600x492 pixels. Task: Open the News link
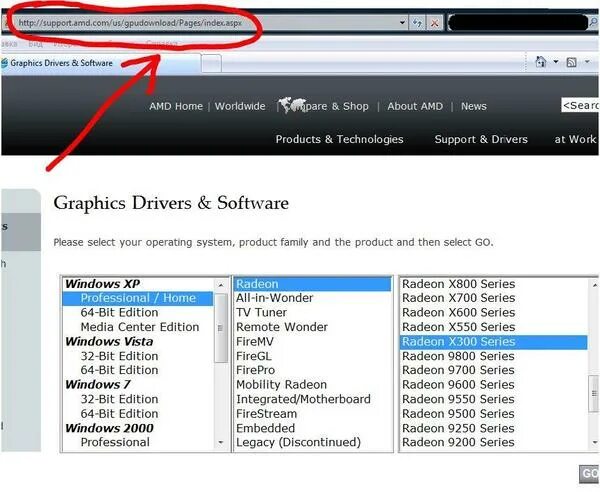tap(474, 106)
